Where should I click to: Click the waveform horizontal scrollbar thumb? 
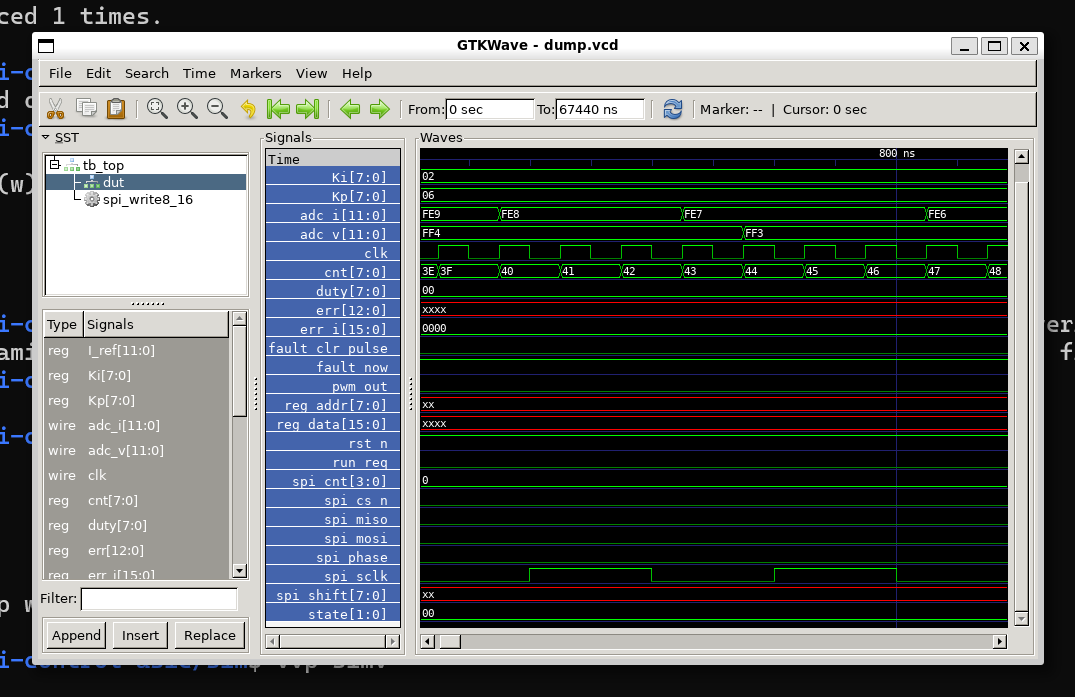pos(450,641)
